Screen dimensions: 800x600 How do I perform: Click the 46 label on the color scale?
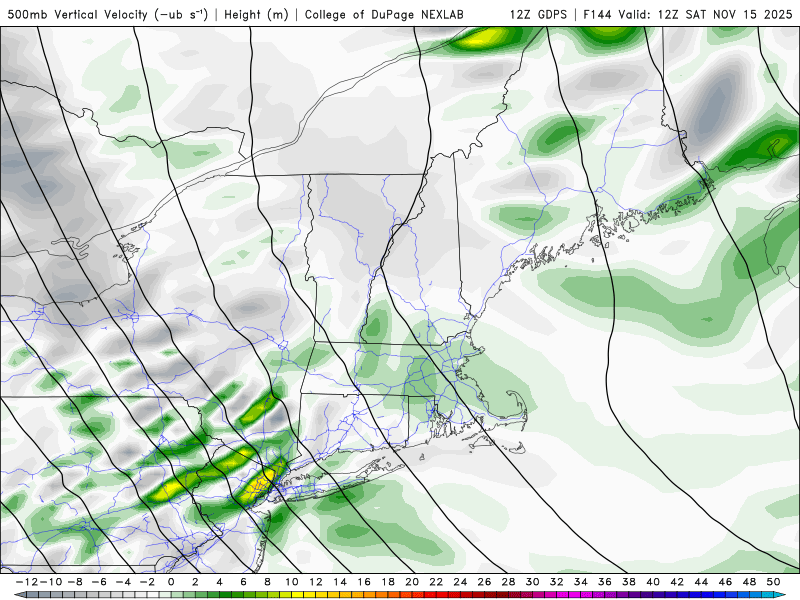[725, 582]
